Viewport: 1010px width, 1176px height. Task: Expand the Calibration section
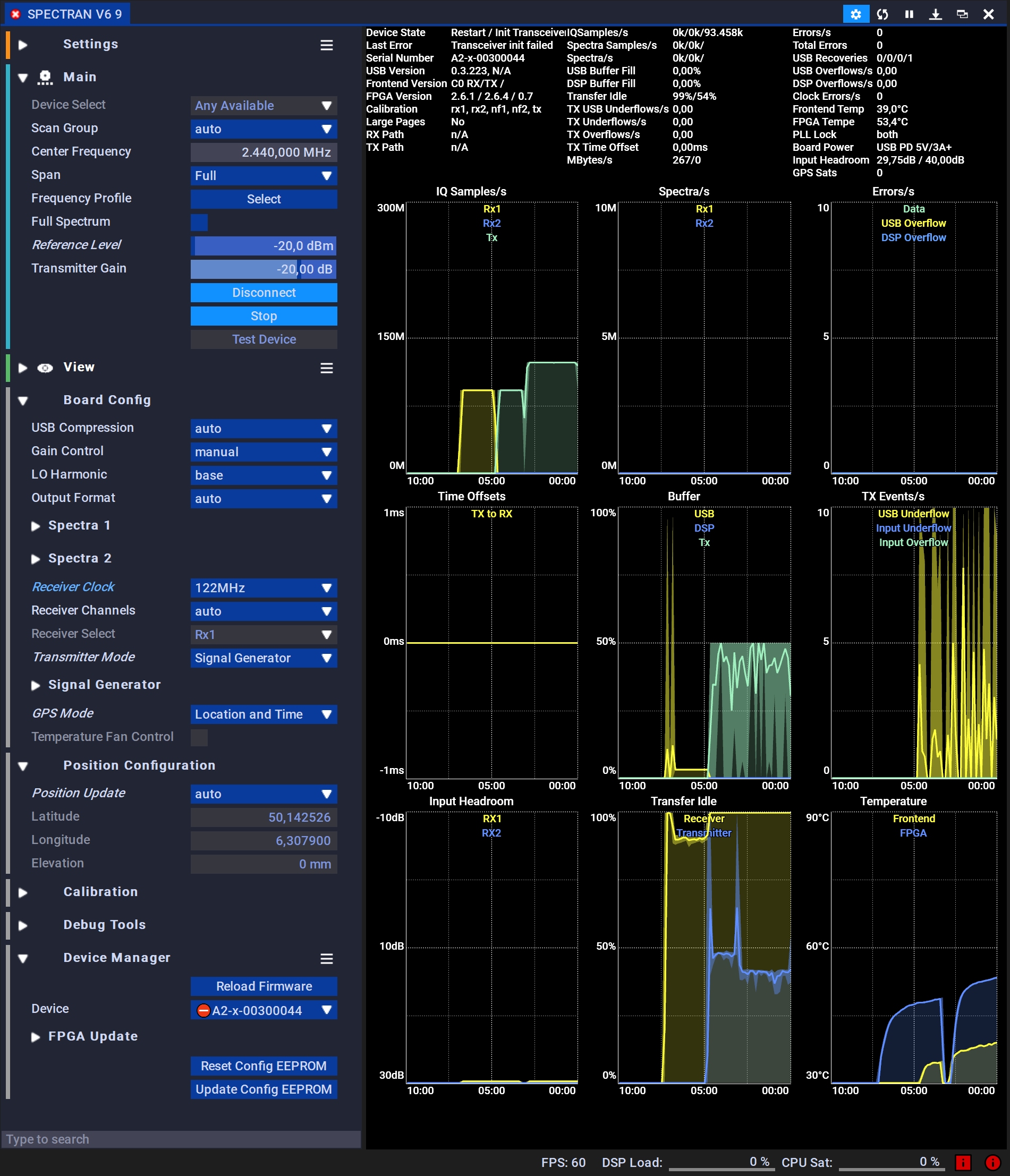tap(23, 892)
